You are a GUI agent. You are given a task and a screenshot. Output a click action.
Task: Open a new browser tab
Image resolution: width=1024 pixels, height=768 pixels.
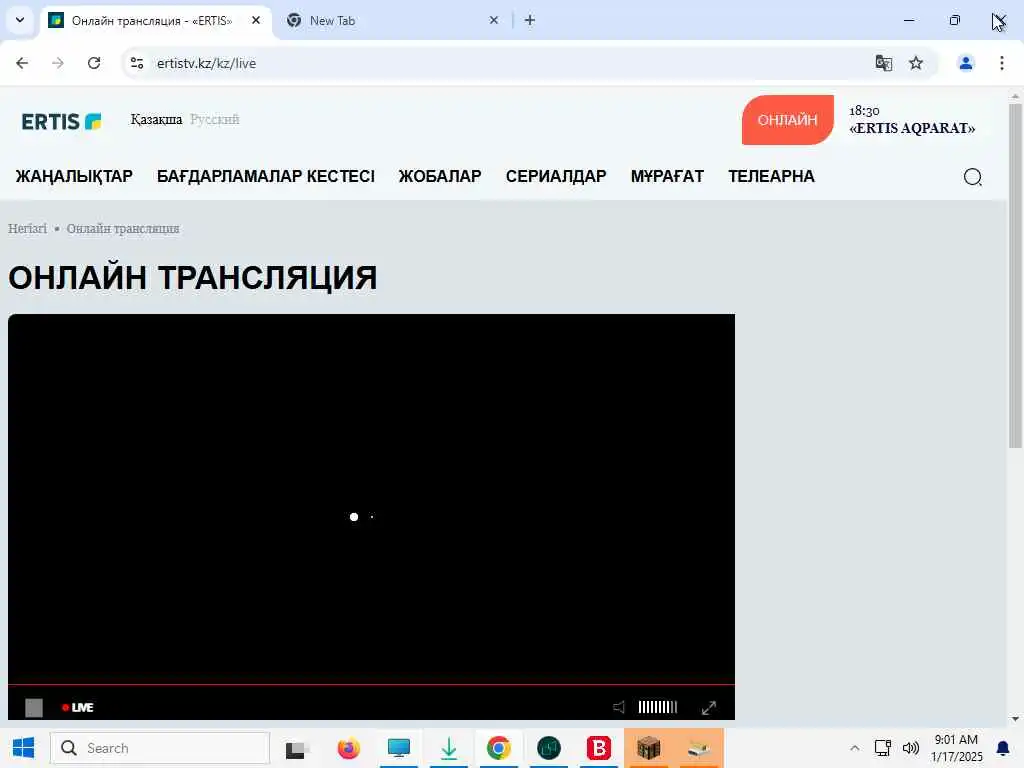coord(530,20)
